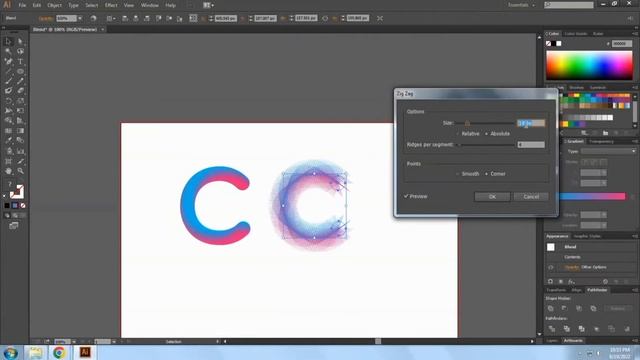Open the Windows Start menu
The height and width of the screenshot is (360, 640).
point(10,353)
